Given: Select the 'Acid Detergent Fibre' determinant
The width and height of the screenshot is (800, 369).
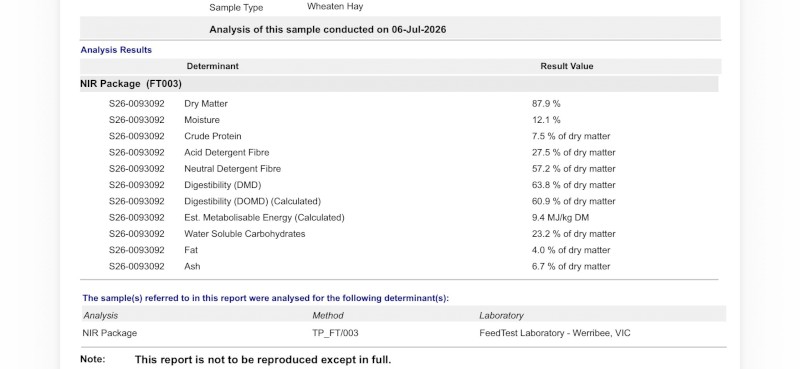Looking at the screenshot, I should point(227,153).
